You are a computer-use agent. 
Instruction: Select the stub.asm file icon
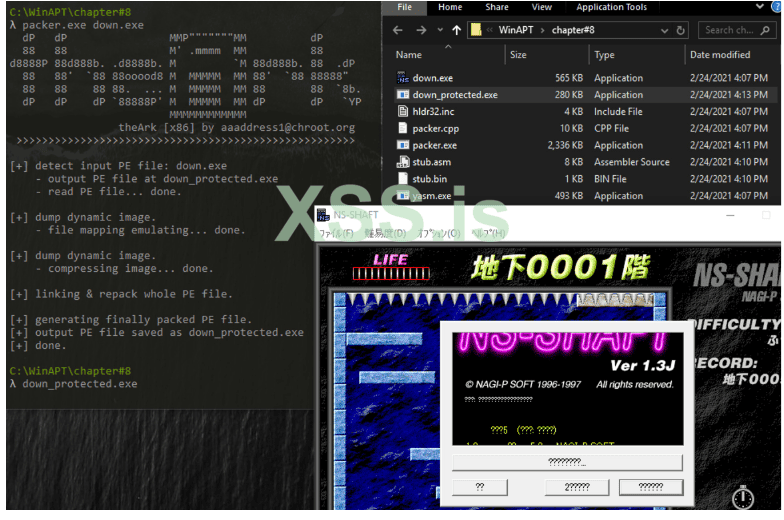click(402, 162)
